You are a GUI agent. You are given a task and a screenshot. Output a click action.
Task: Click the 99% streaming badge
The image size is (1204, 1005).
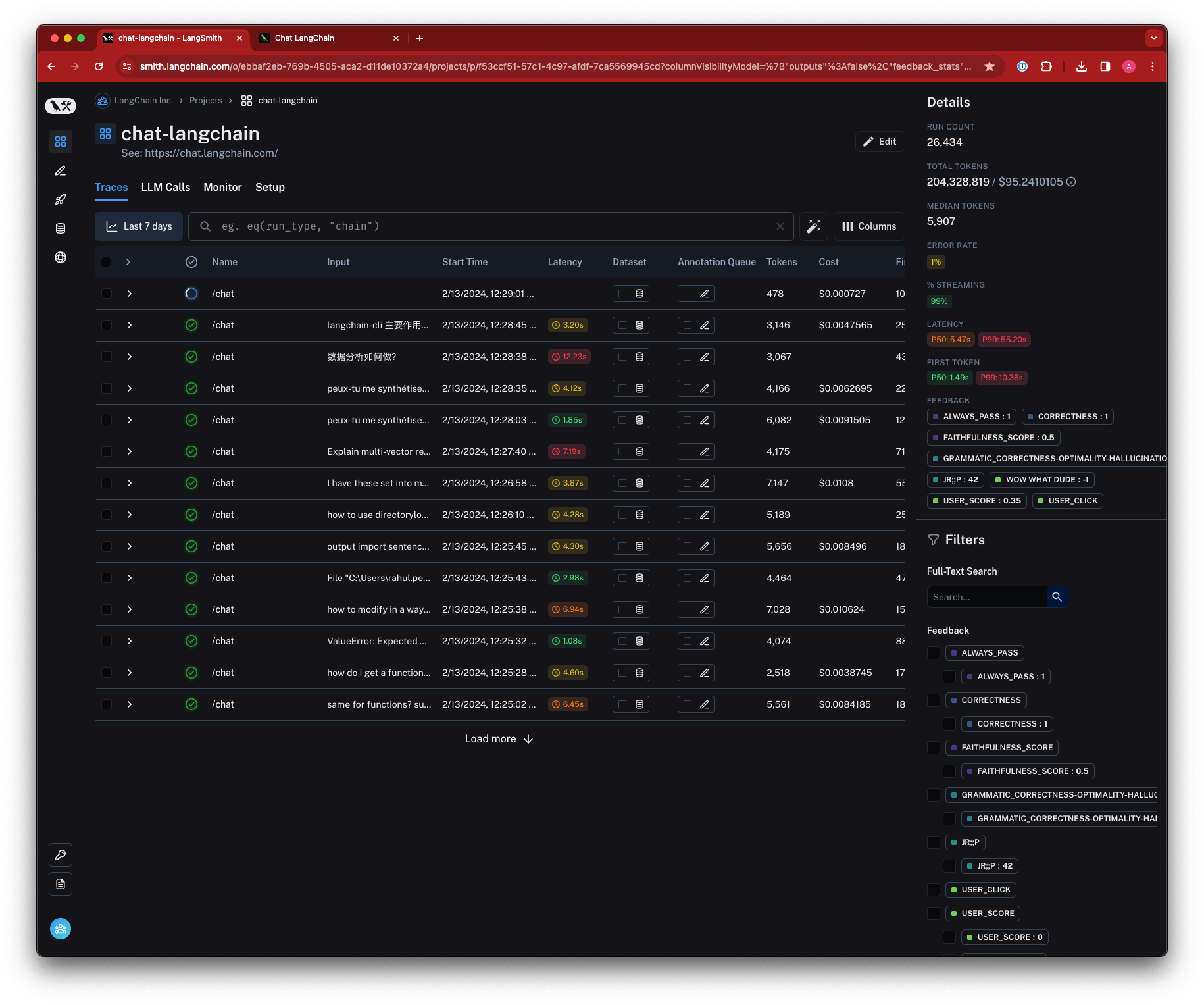click(939, 301)
